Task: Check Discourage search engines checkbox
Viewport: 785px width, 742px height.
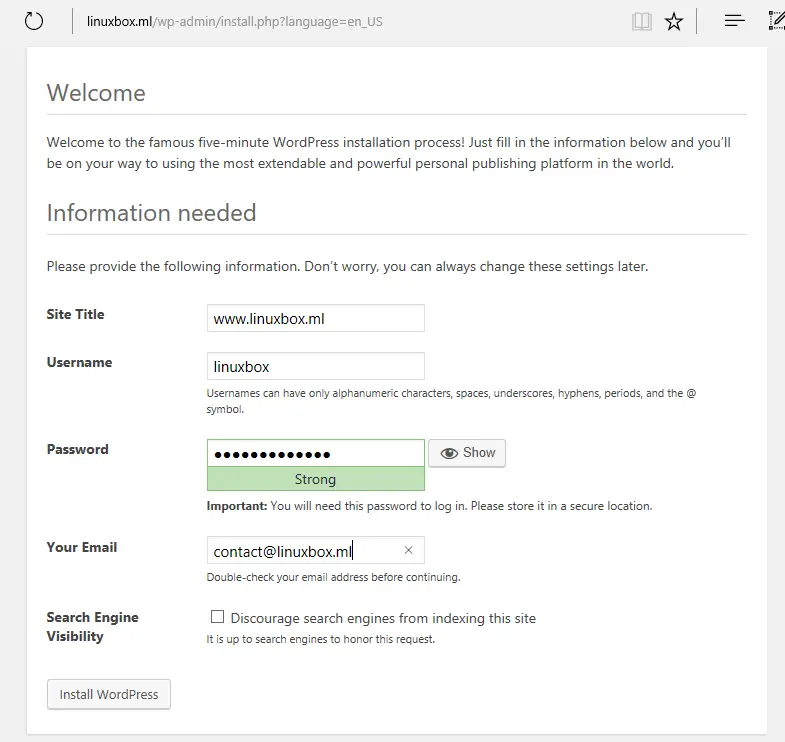Action: [217, 617]
